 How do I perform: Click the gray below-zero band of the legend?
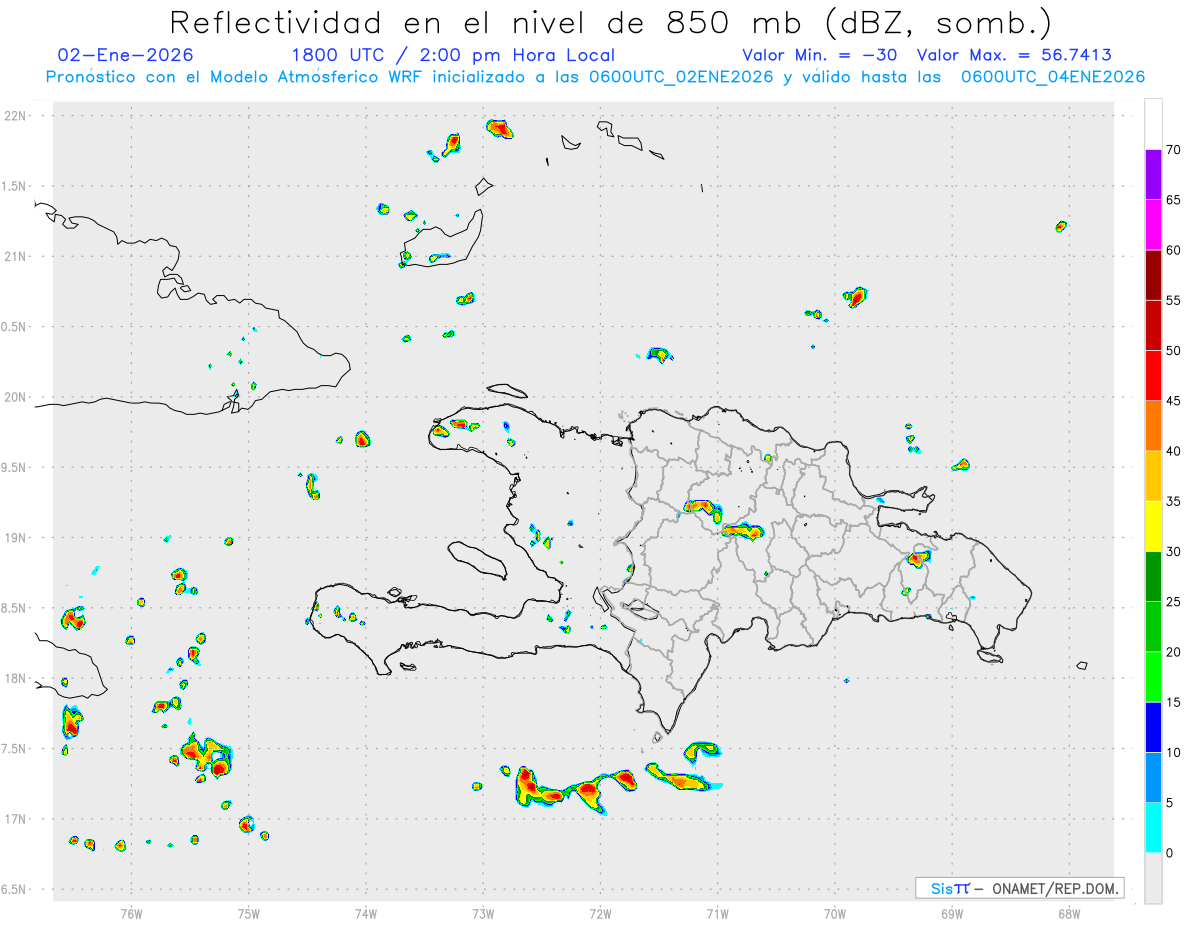1153,878
